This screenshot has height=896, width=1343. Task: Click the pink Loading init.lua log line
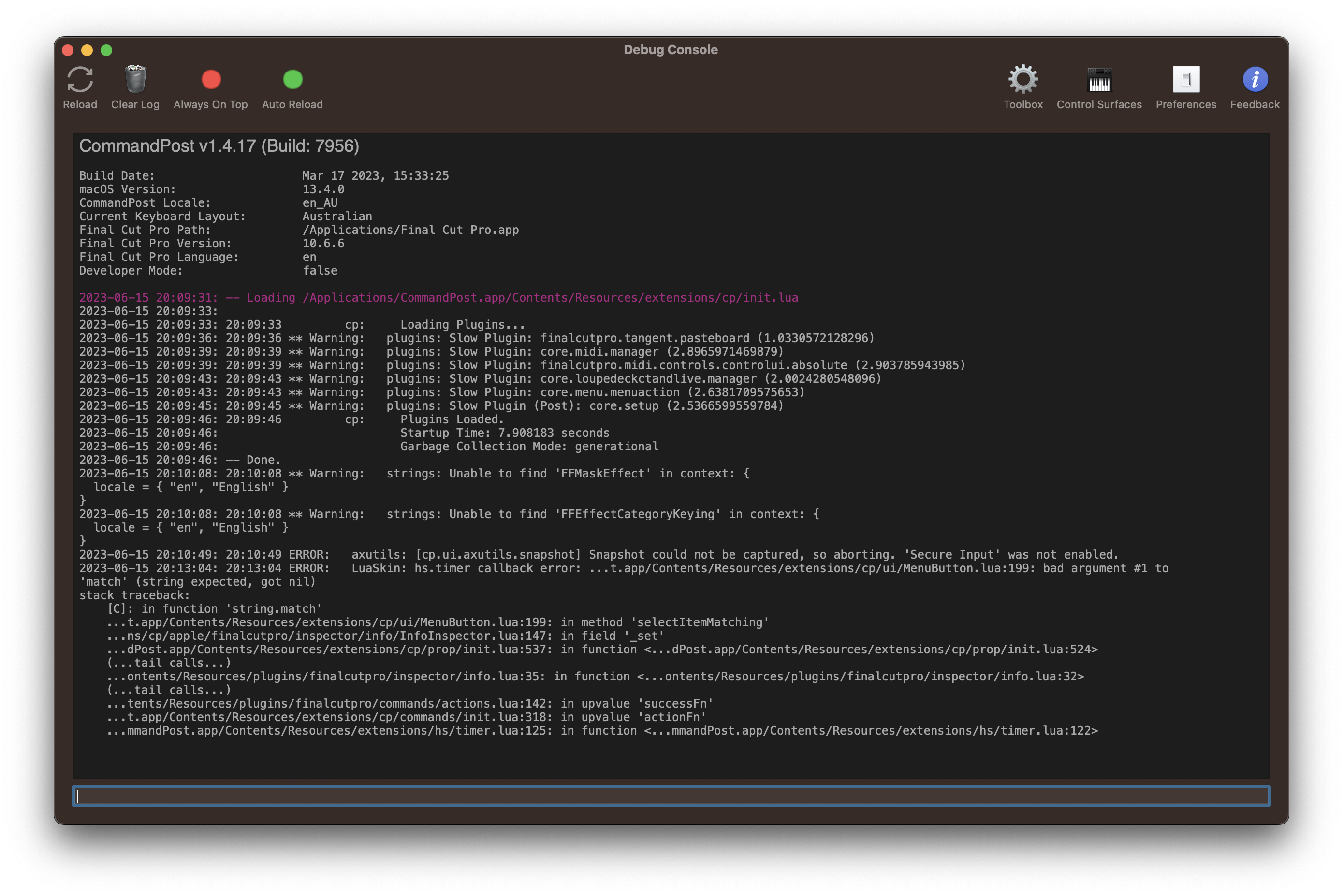coord(439,297)
